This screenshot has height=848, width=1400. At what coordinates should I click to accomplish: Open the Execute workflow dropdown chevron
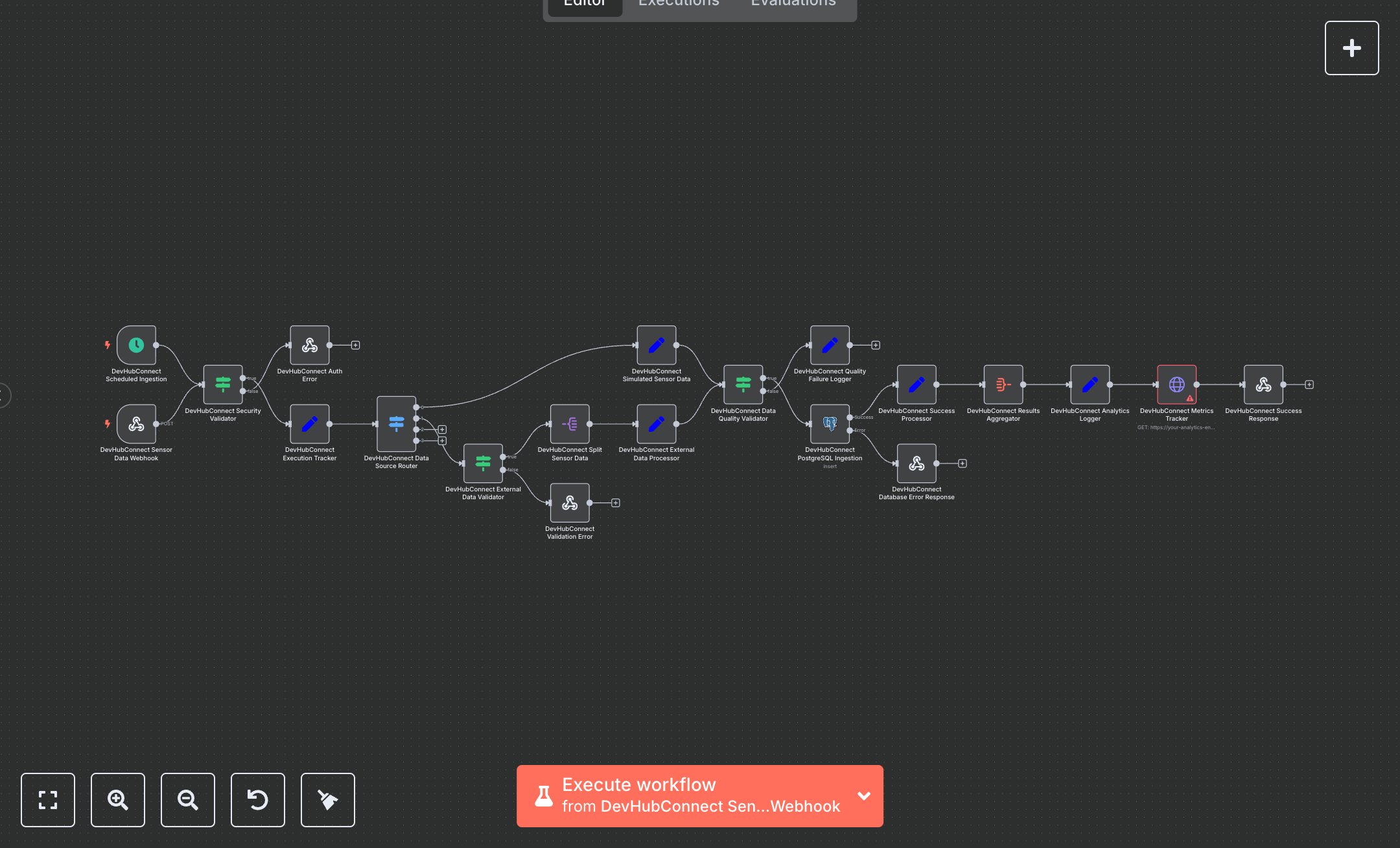(x=864, y=795)
